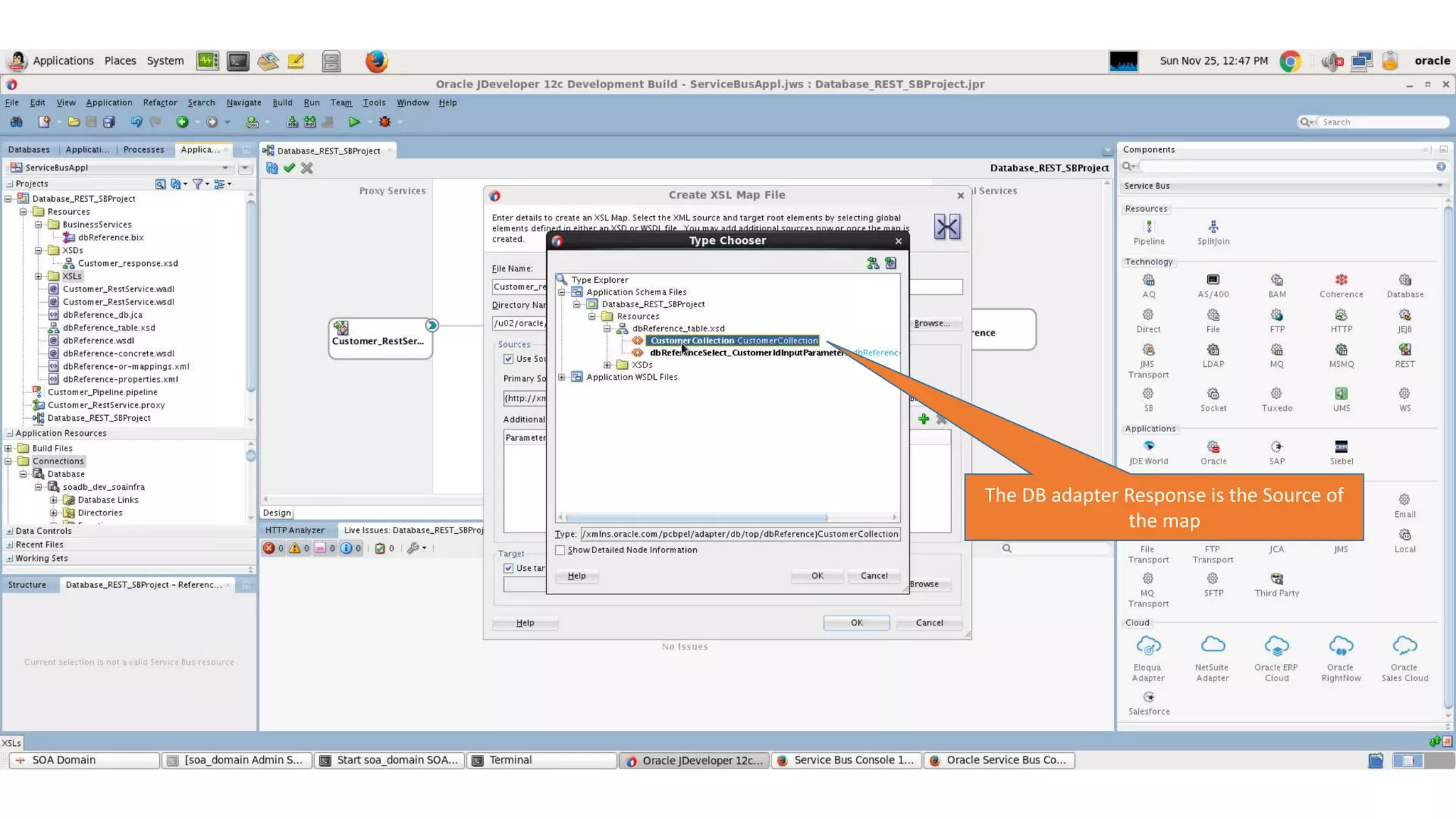Select the Socket adapter icon

point(1213,394)
